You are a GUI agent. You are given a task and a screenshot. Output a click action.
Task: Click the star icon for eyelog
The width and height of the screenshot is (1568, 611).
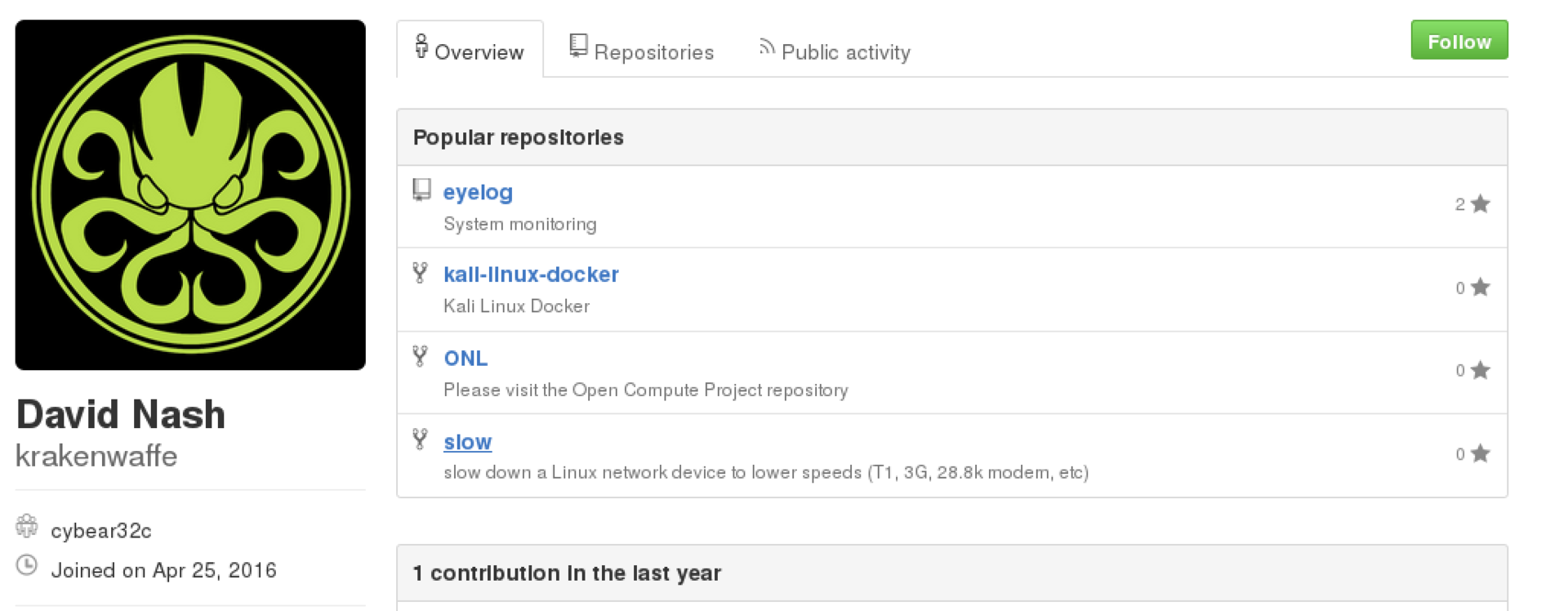1480,204
